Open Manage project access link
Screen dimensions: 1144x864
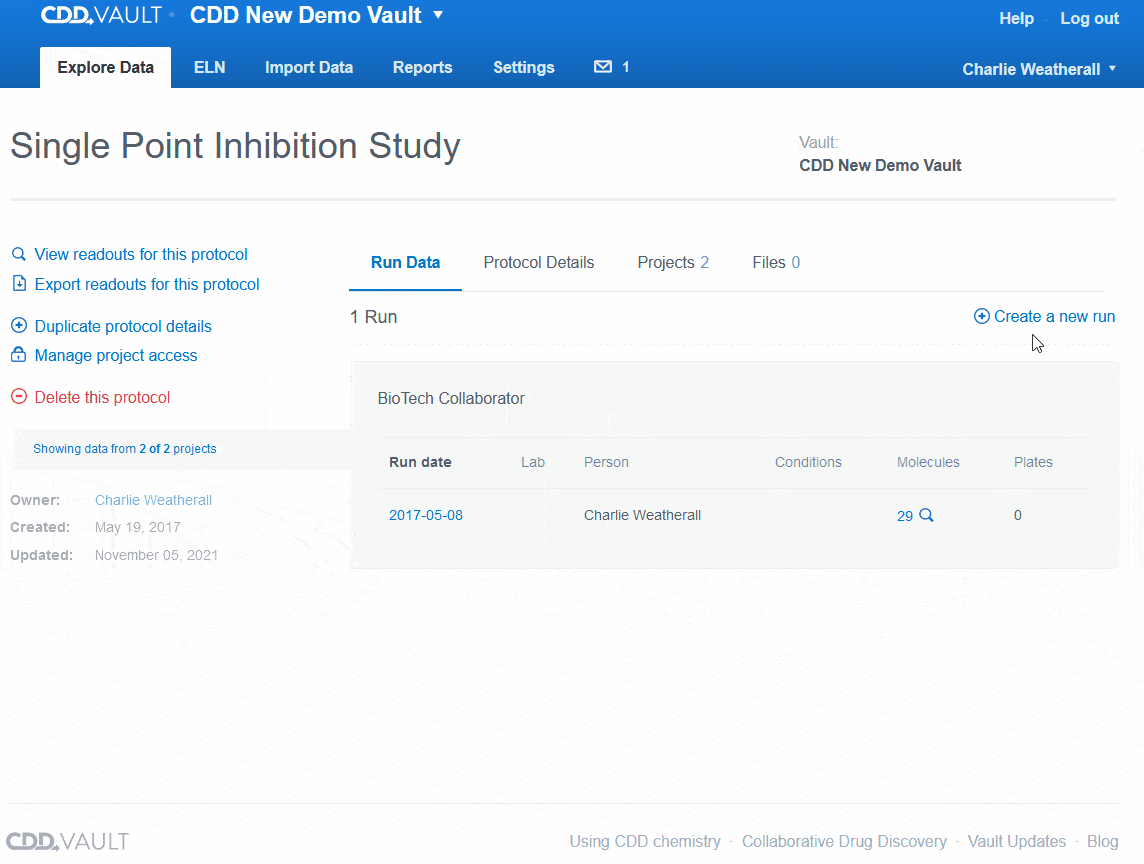116,355
